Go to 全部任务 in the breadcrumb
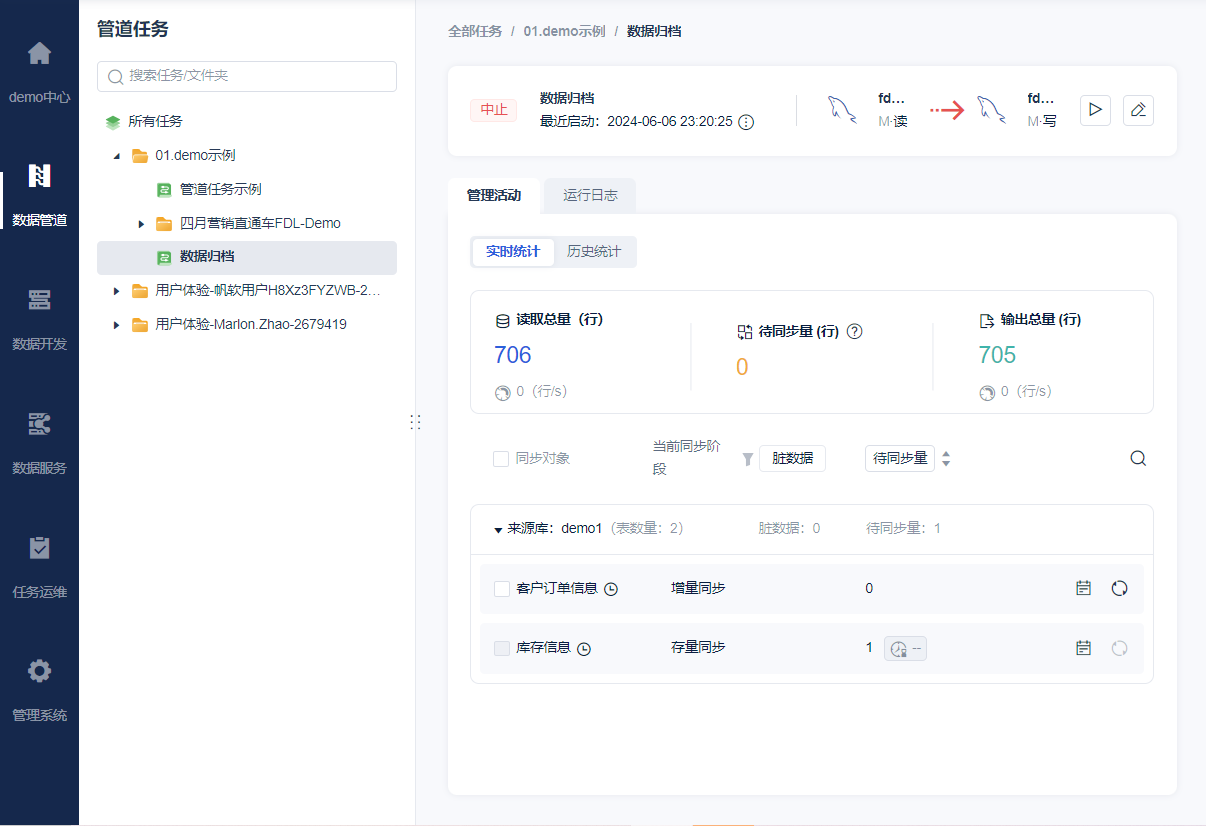Screen dimensions: 1206x826 [475, 31]
